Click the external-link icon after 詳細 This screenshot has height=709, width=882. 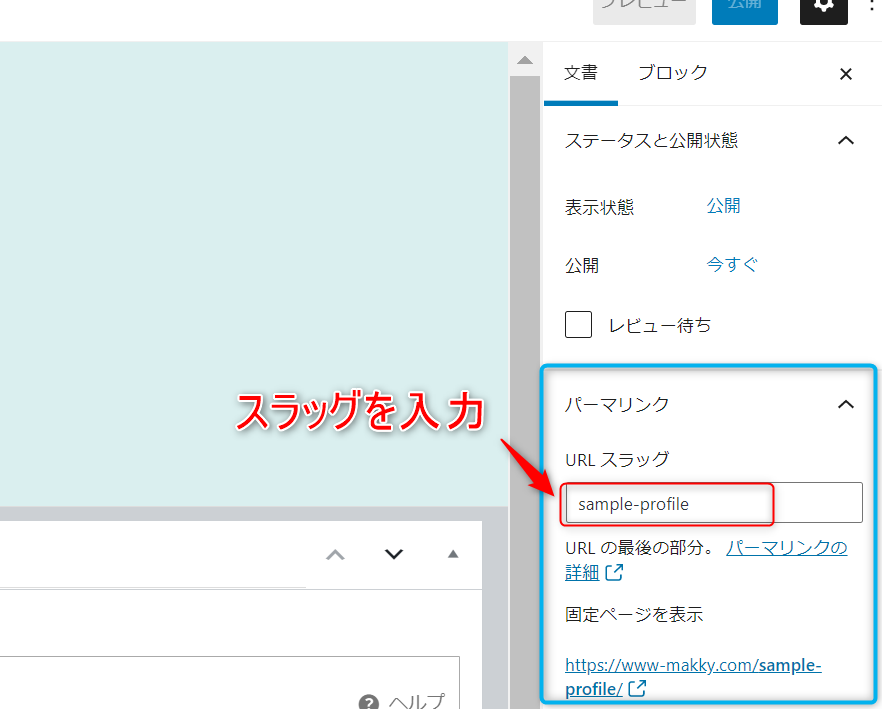[614, 572]
